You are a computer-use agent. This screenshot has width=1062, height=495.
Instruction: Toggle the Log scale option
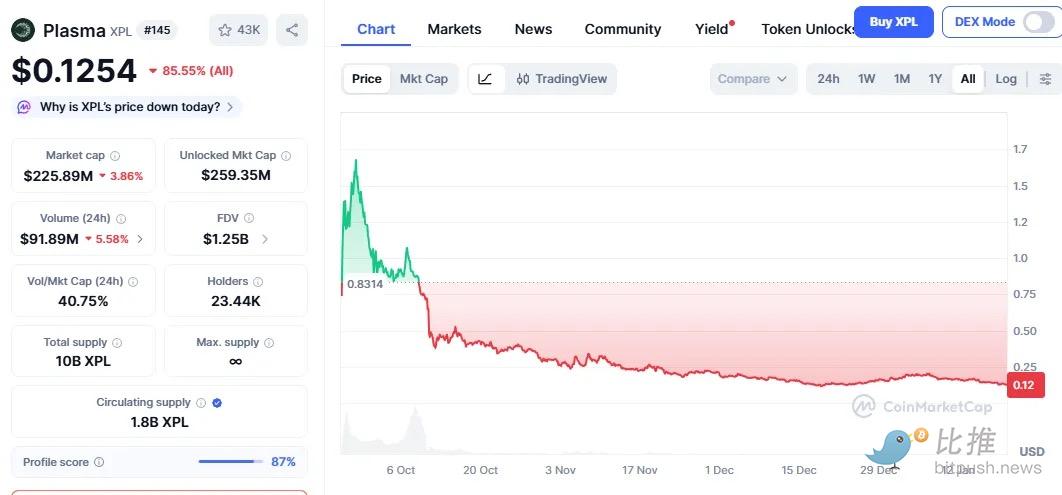tap(1006, 79)
